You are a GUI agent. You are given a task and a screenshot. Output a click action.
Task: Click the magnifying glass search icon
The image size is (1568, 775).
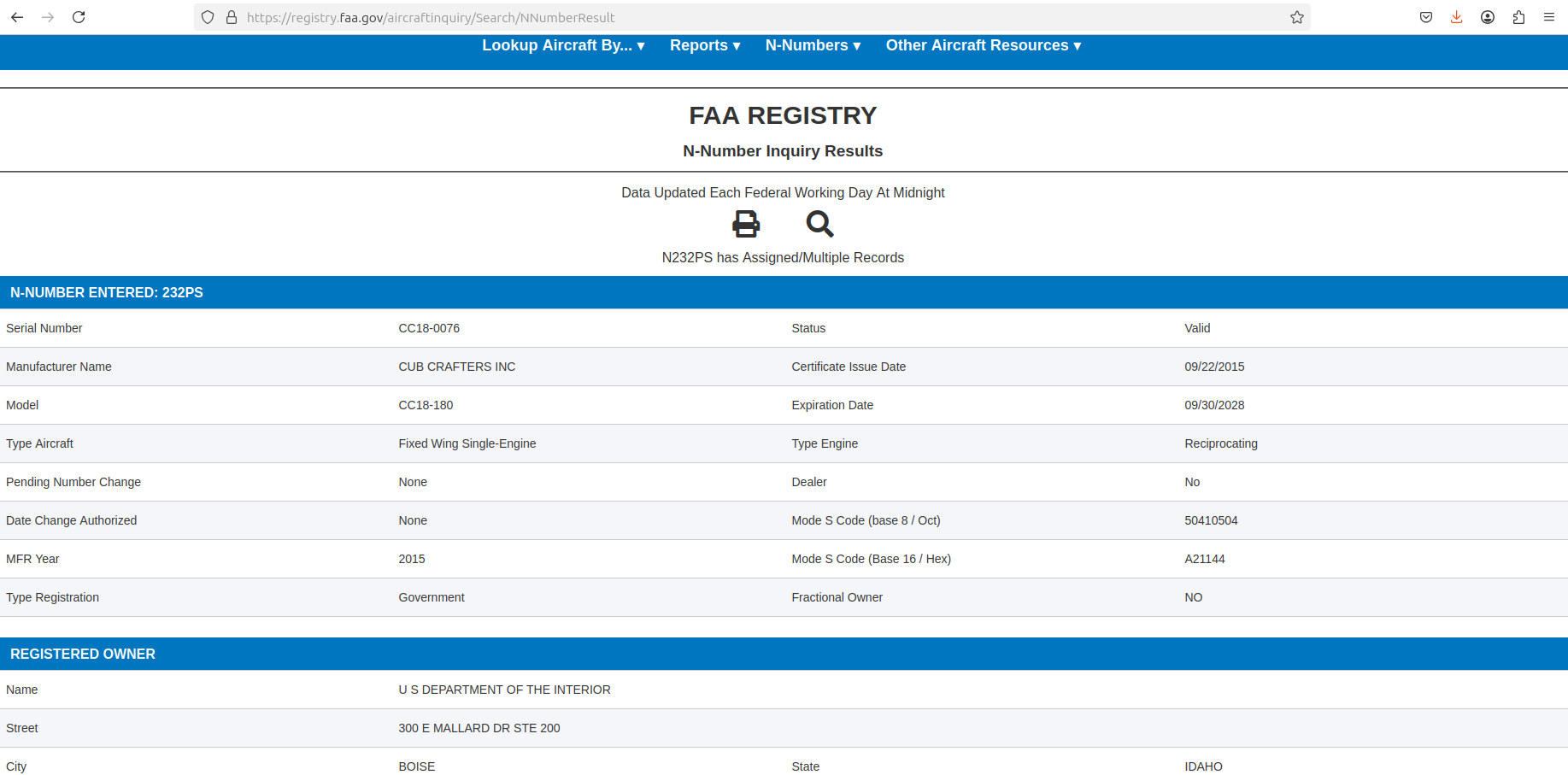(819, 224)
